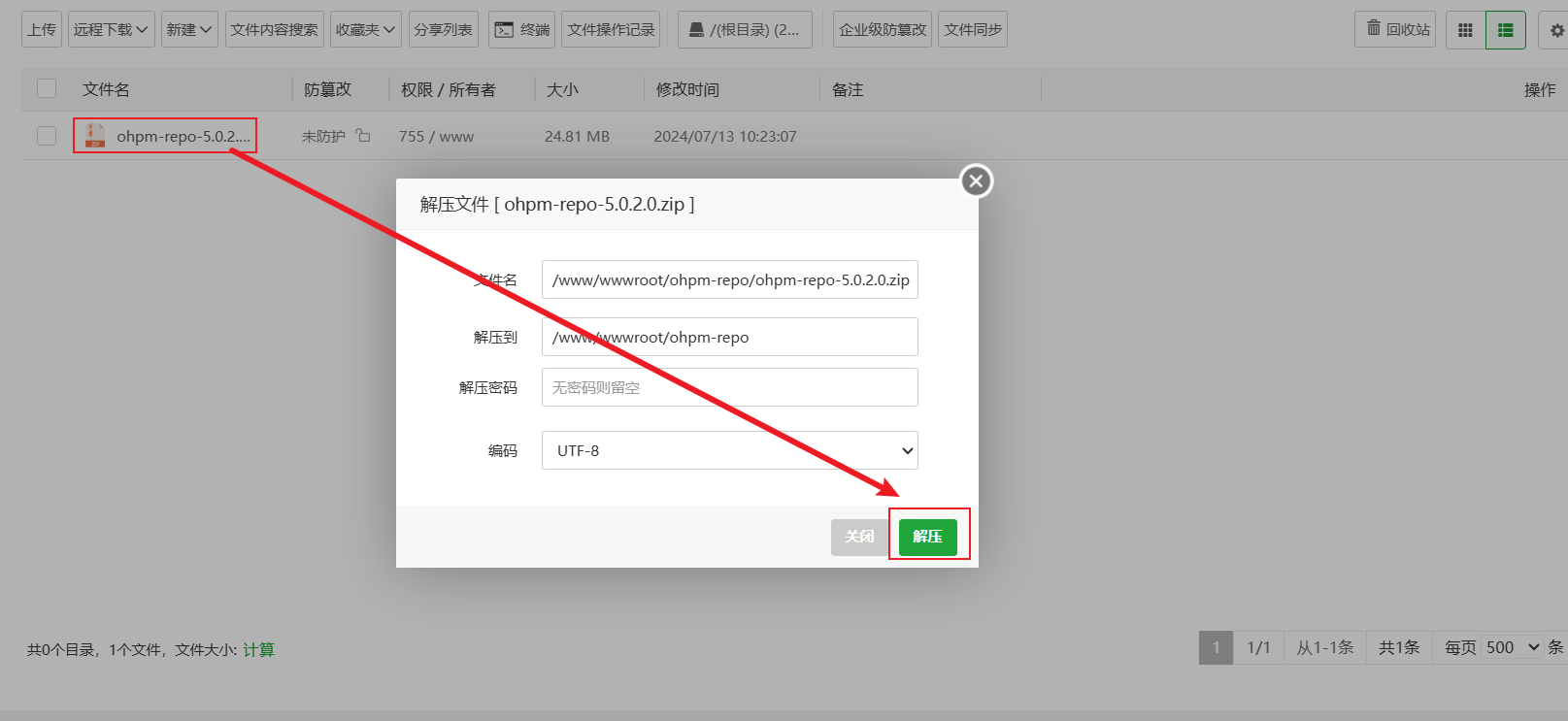The height and width of the screenshot is (721, 1568).
Task: Open the settings gear icon
Action: coord(1556,30)
